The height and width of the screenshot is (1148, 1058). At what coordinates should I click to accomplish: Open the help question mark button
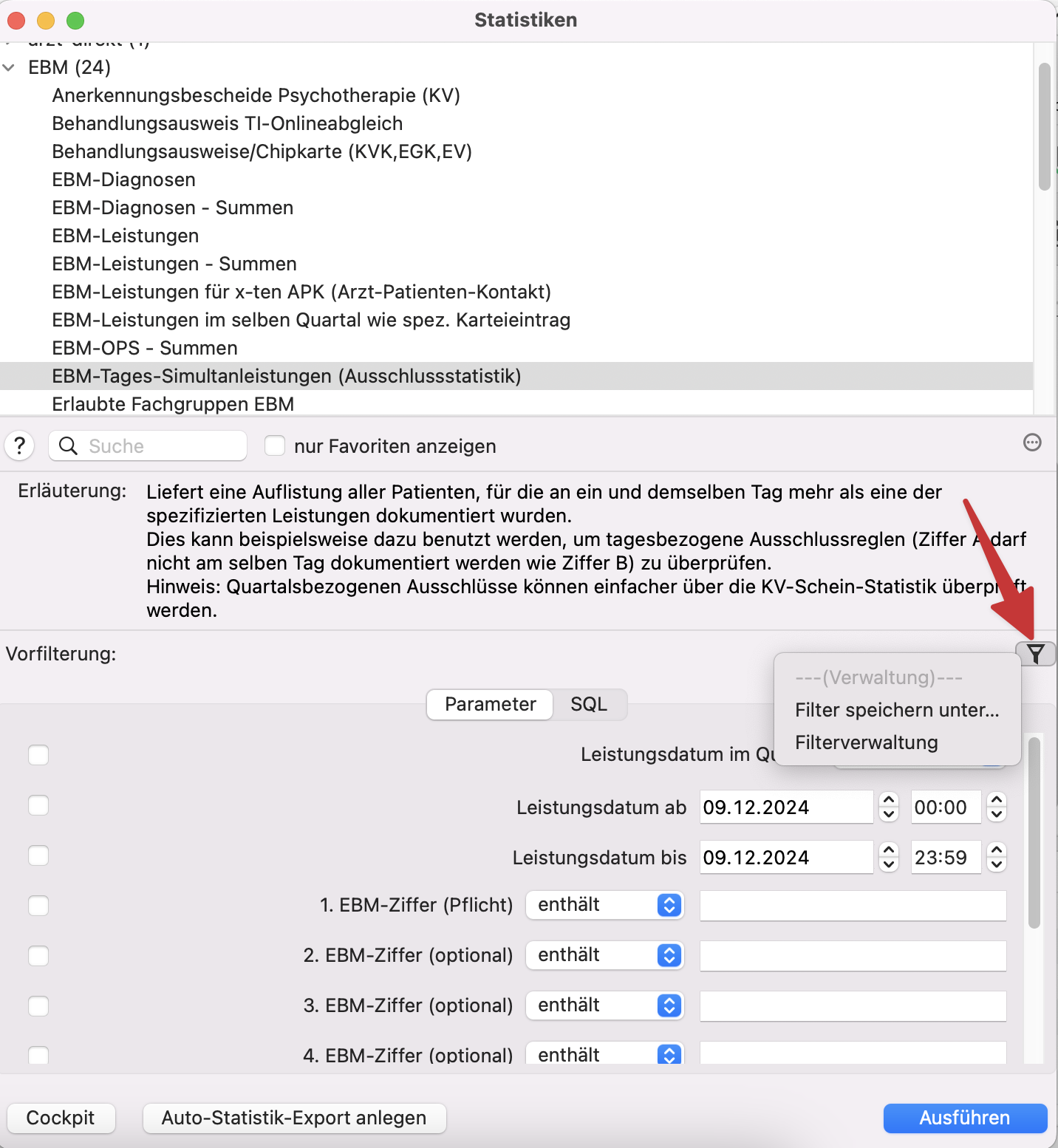[20, 445]
